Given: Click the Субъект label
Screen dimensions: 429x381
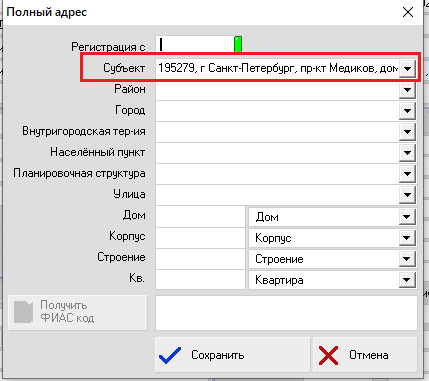Looking at the screenshot, I should (124, 68).
